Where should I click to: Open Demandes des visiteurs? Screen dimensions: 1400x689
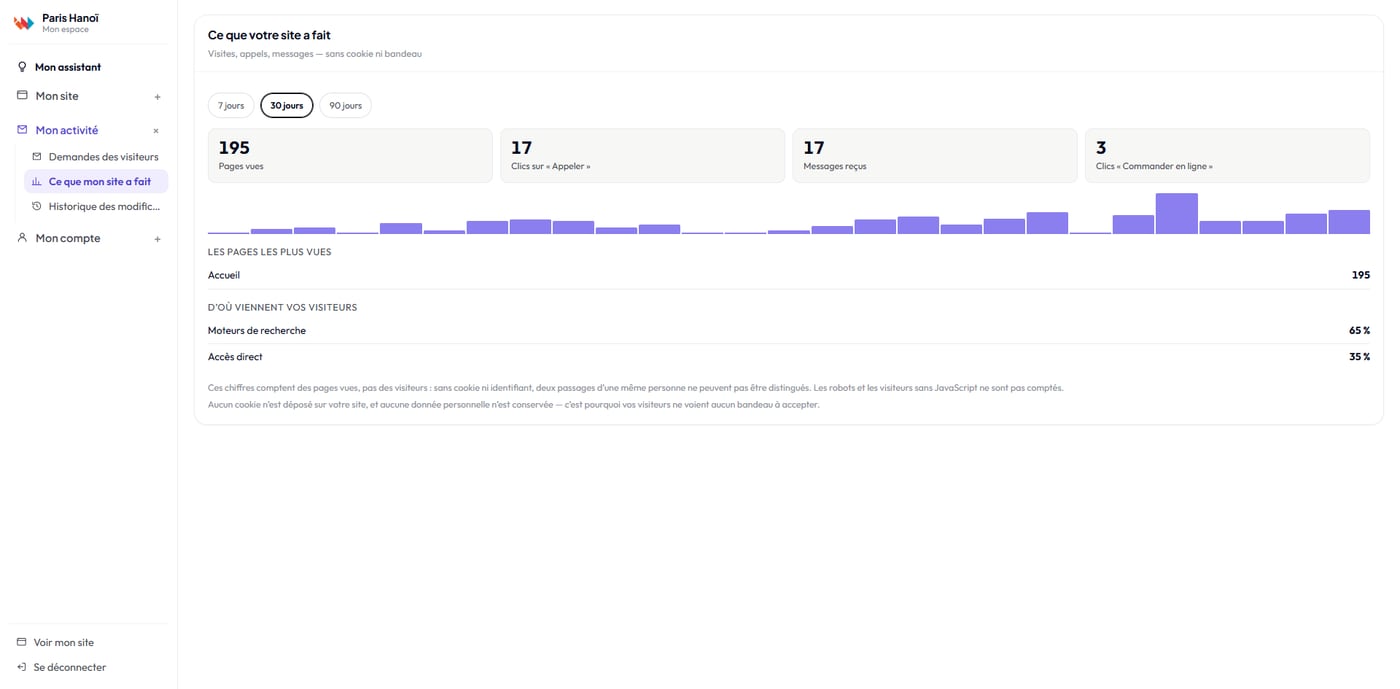click(96, 157)
